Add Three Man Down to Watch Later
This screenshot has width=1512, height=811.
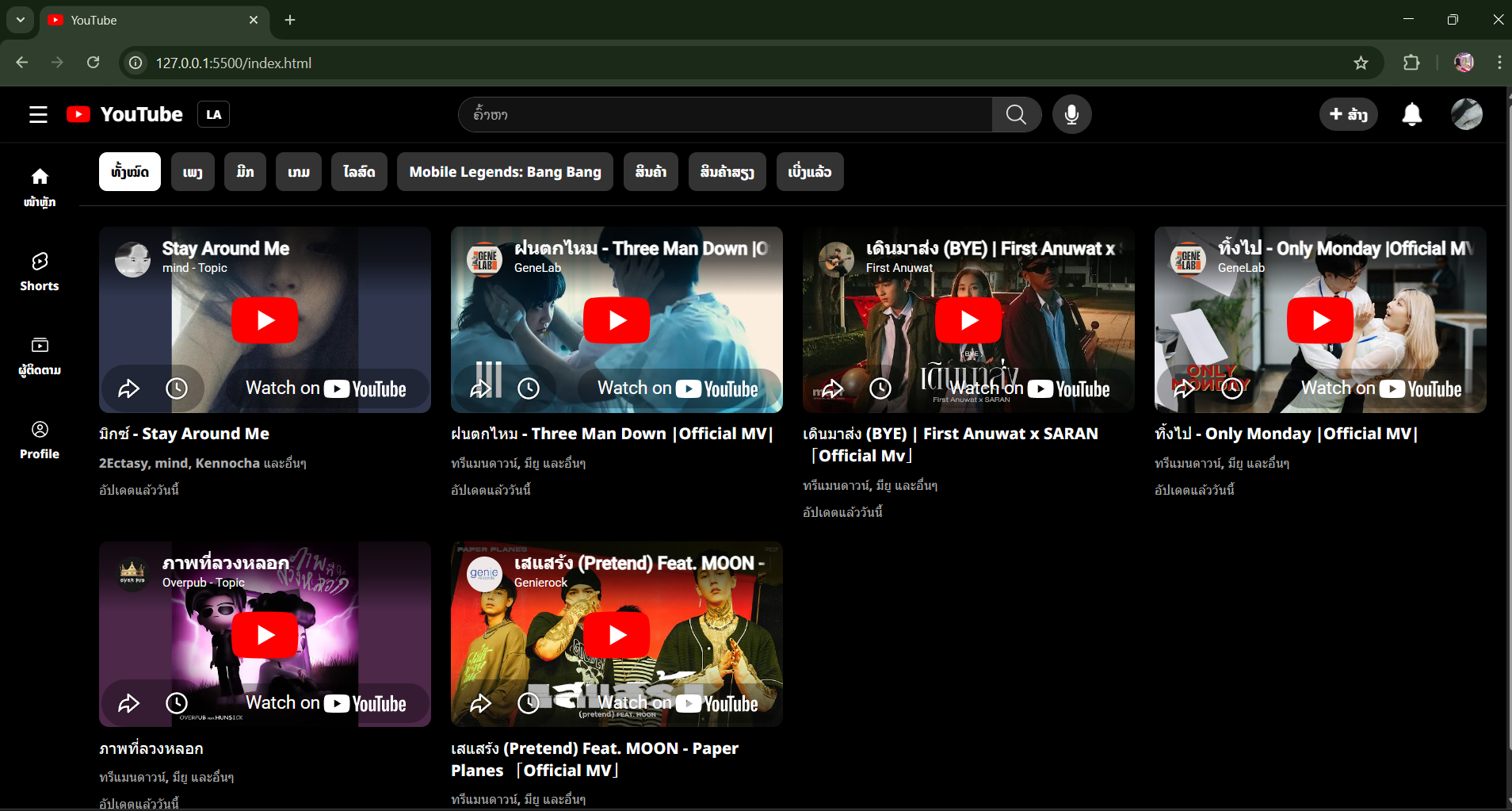(529, 388)
